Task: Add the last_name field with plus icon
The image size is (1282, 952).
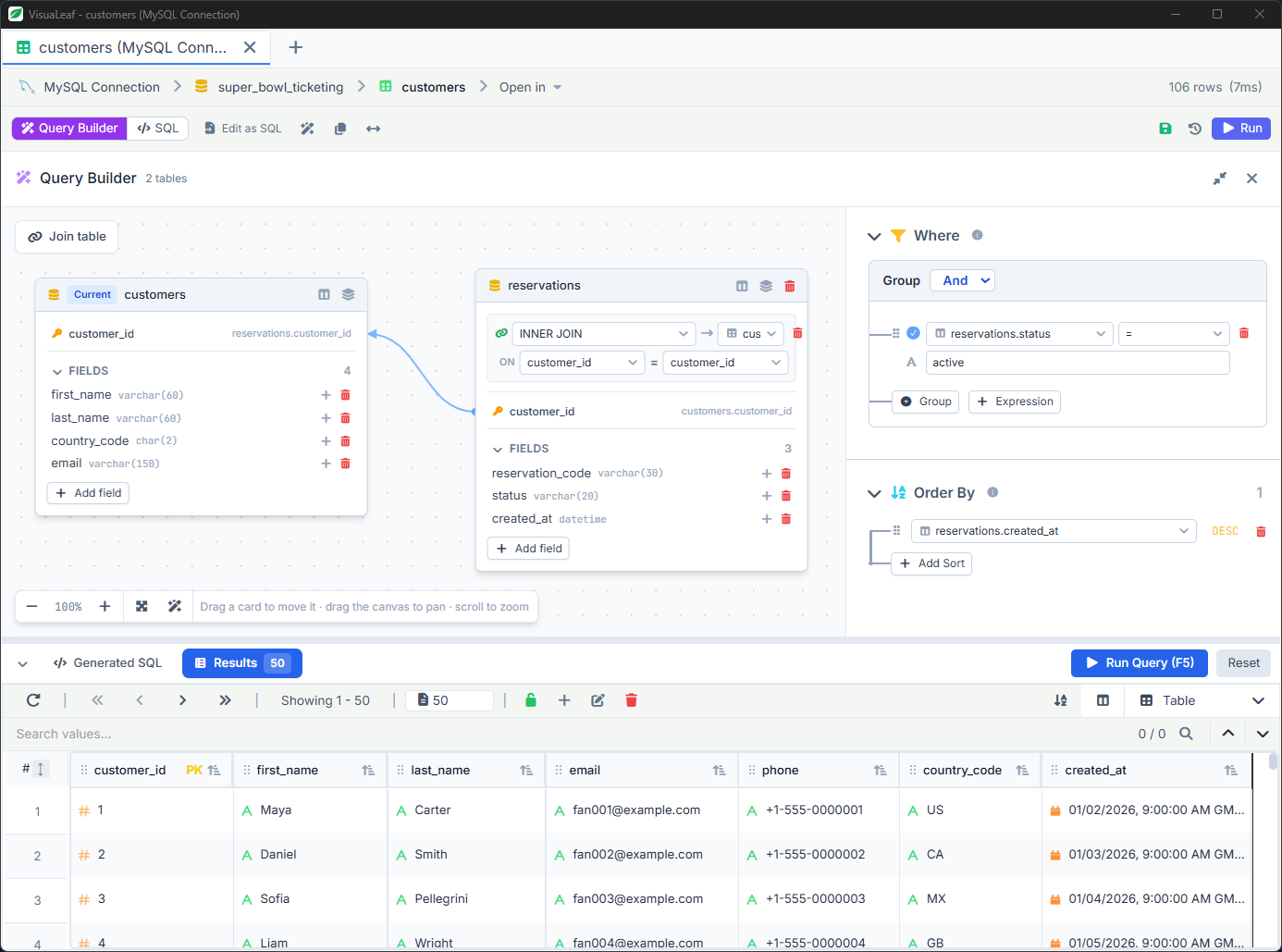Action: [326, 418]
